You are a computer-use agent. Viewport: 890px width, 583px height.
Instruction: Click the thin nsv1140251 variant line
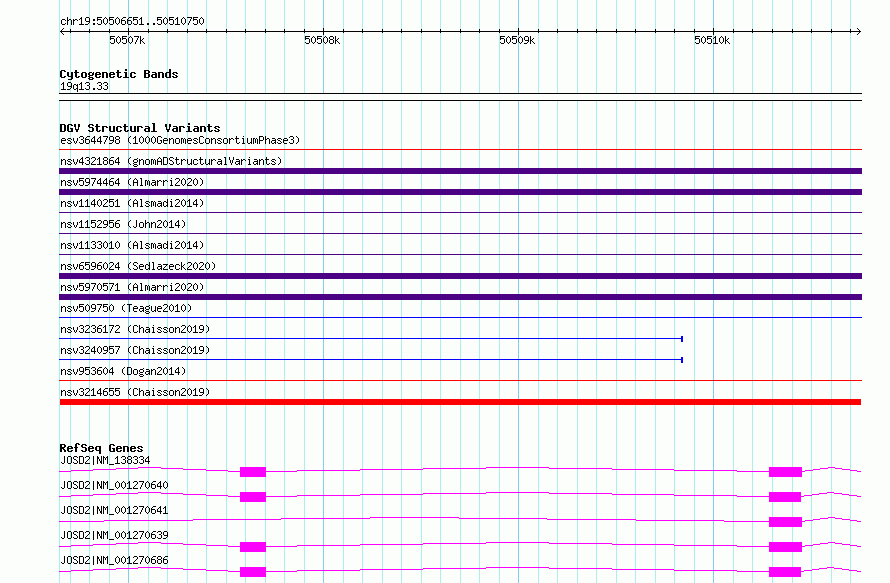pyautogui.click(x=460, y=213)
